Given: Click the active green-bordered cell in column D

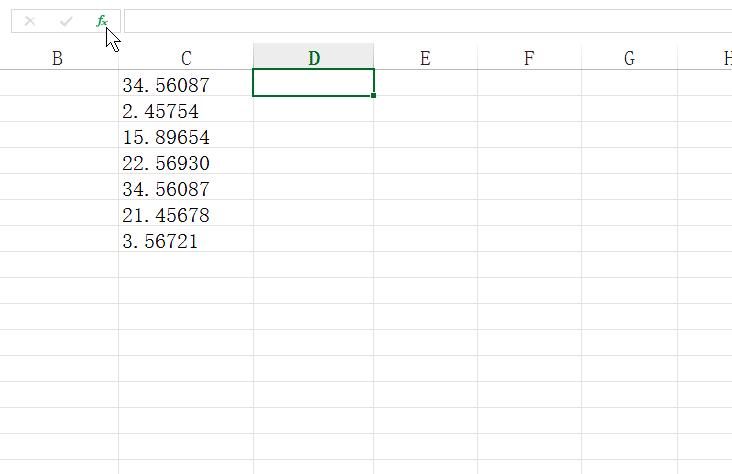Looking at the screenshot, I should (314, 83).
